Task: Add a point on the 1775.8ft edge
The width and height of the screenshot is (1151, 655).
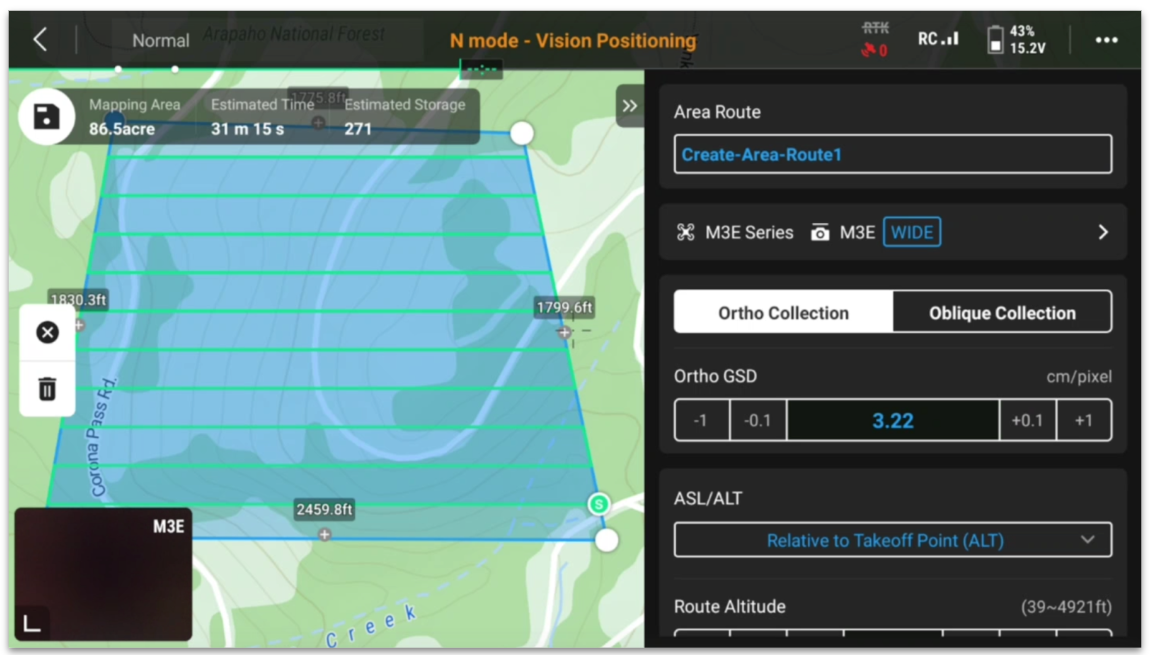Action: point(318,123)
